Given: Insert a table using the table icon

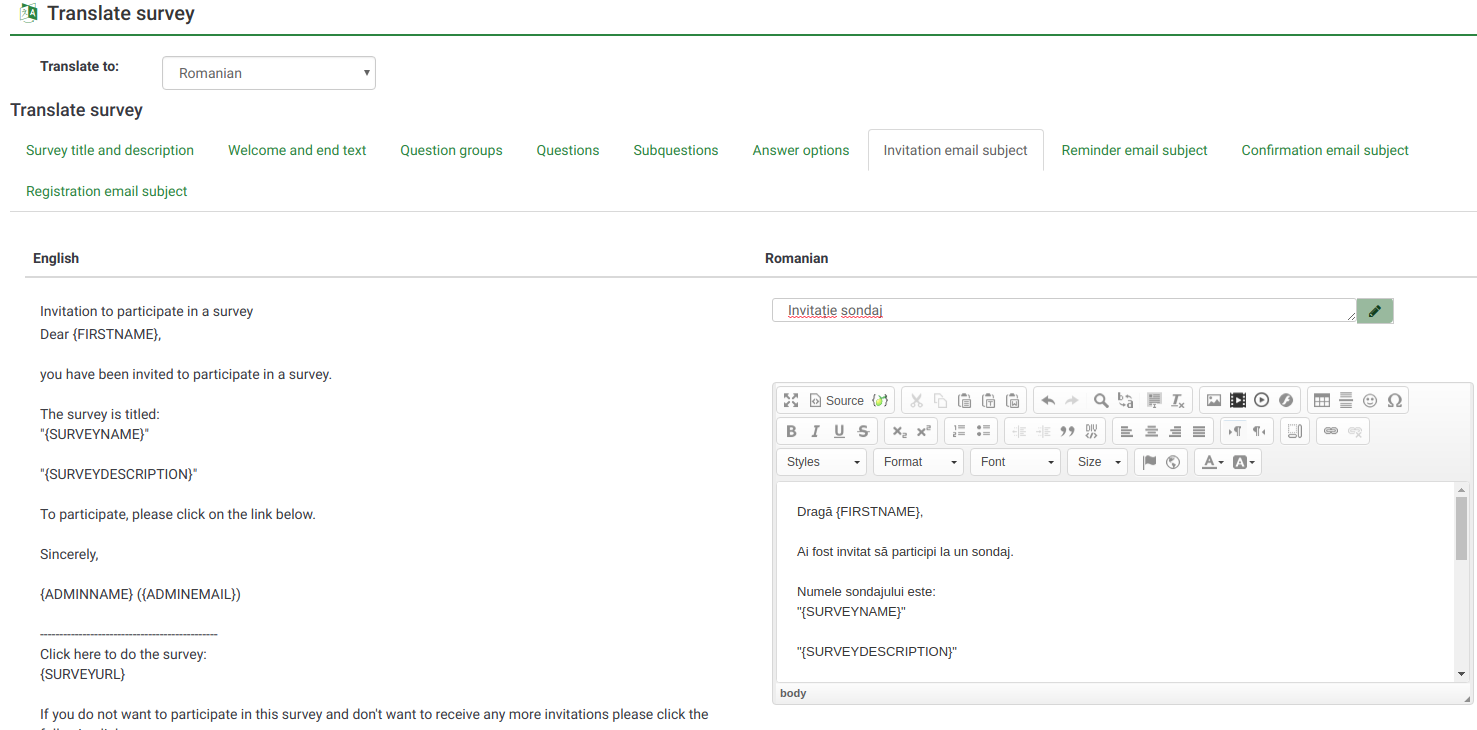Looking at the screenshot, I should click(1322, 400).
